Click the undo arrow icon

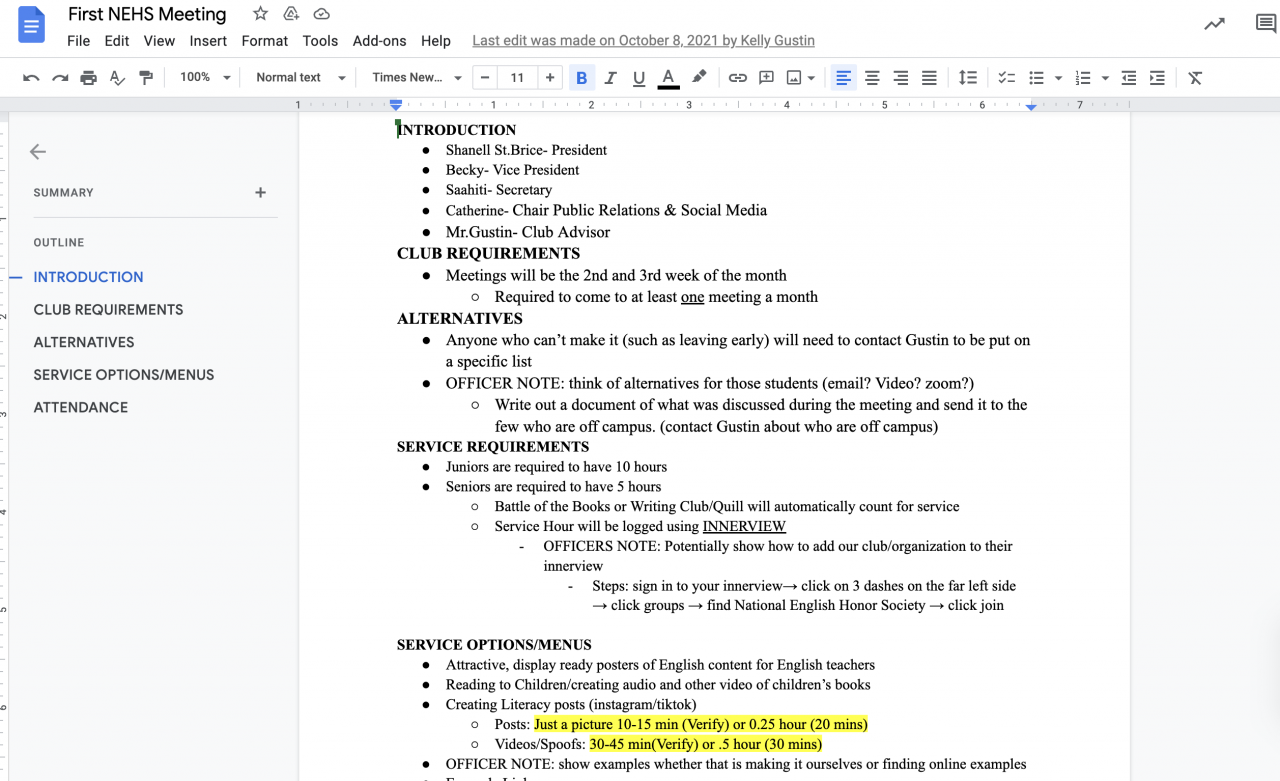31,78
